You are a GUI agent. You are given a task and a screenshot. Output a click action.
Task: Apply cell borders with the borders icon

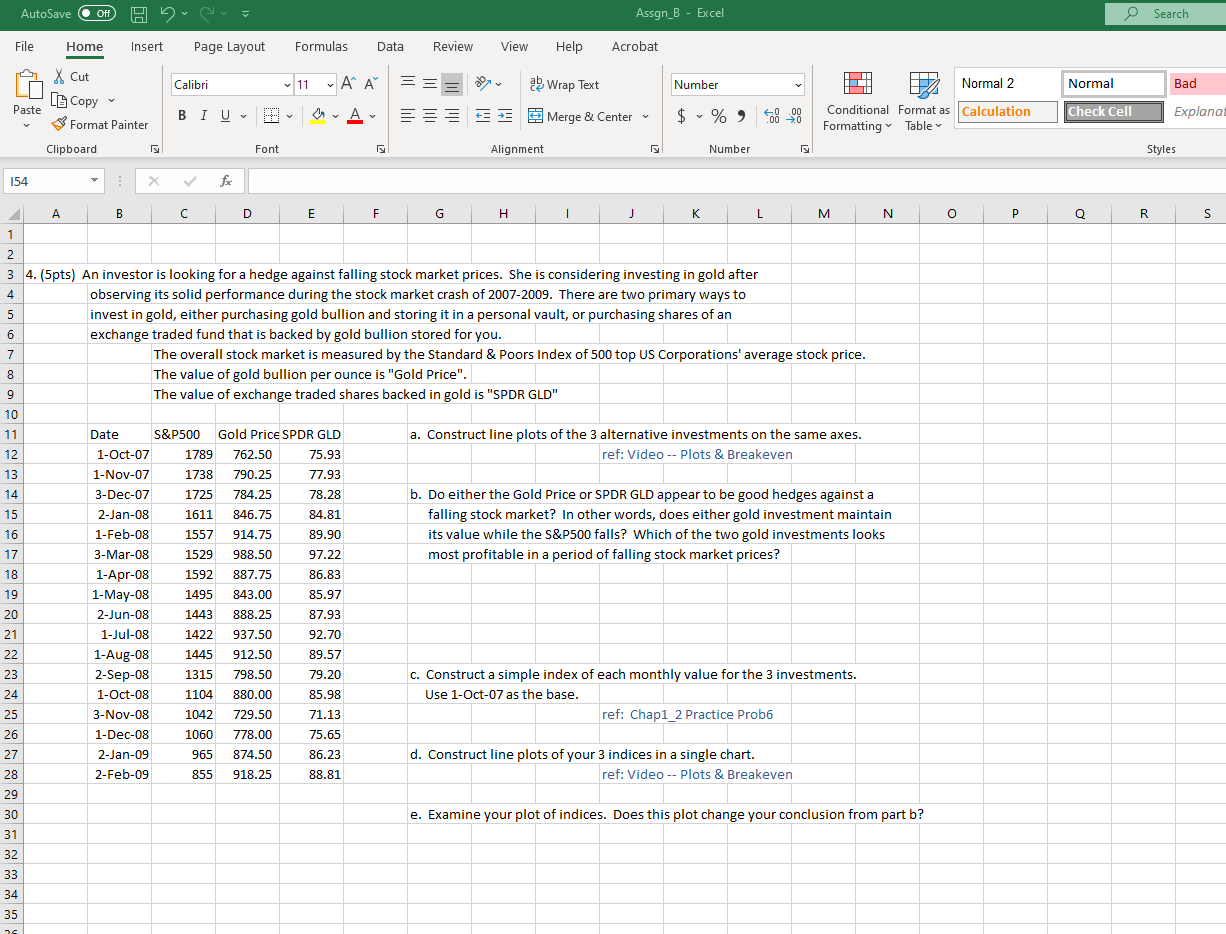pos(270,117)
